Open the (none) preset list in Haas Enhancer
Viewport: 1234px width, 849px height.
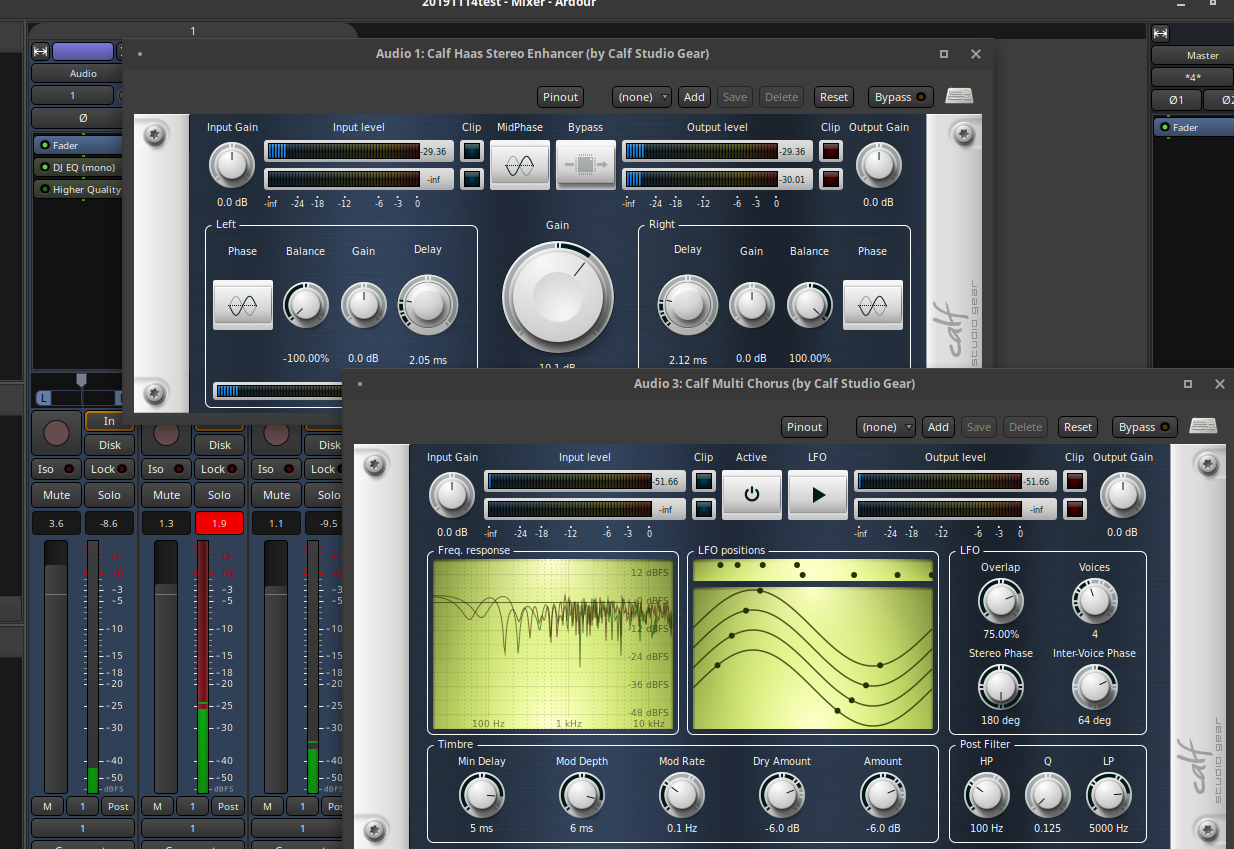[641, 96]
